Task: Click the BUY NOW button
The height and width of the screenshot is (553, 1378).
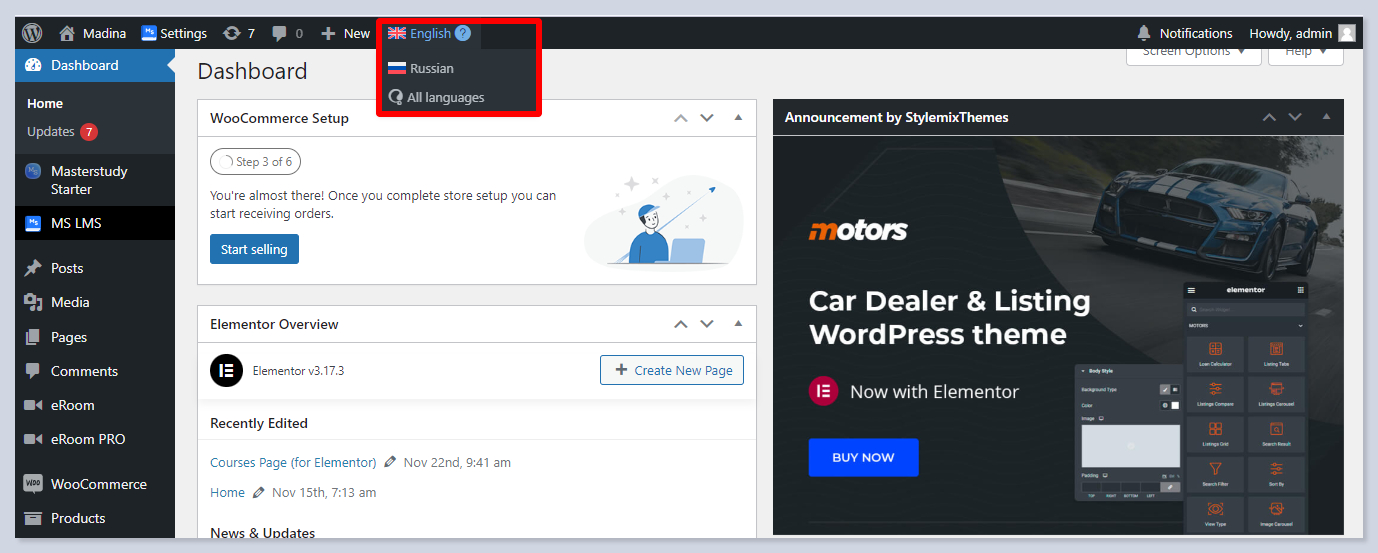Action: point(863,457)
